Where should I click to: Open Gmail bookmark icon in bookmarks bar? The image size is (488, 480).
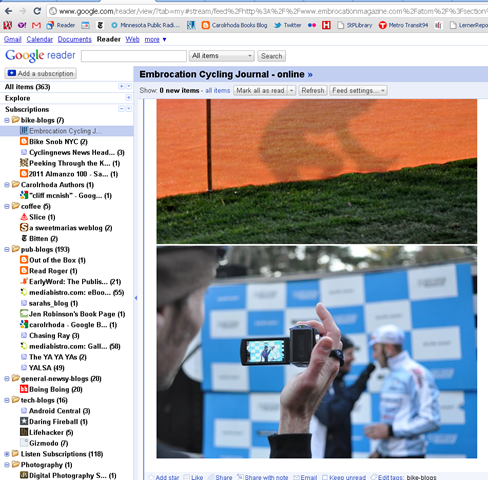[36, 25]
